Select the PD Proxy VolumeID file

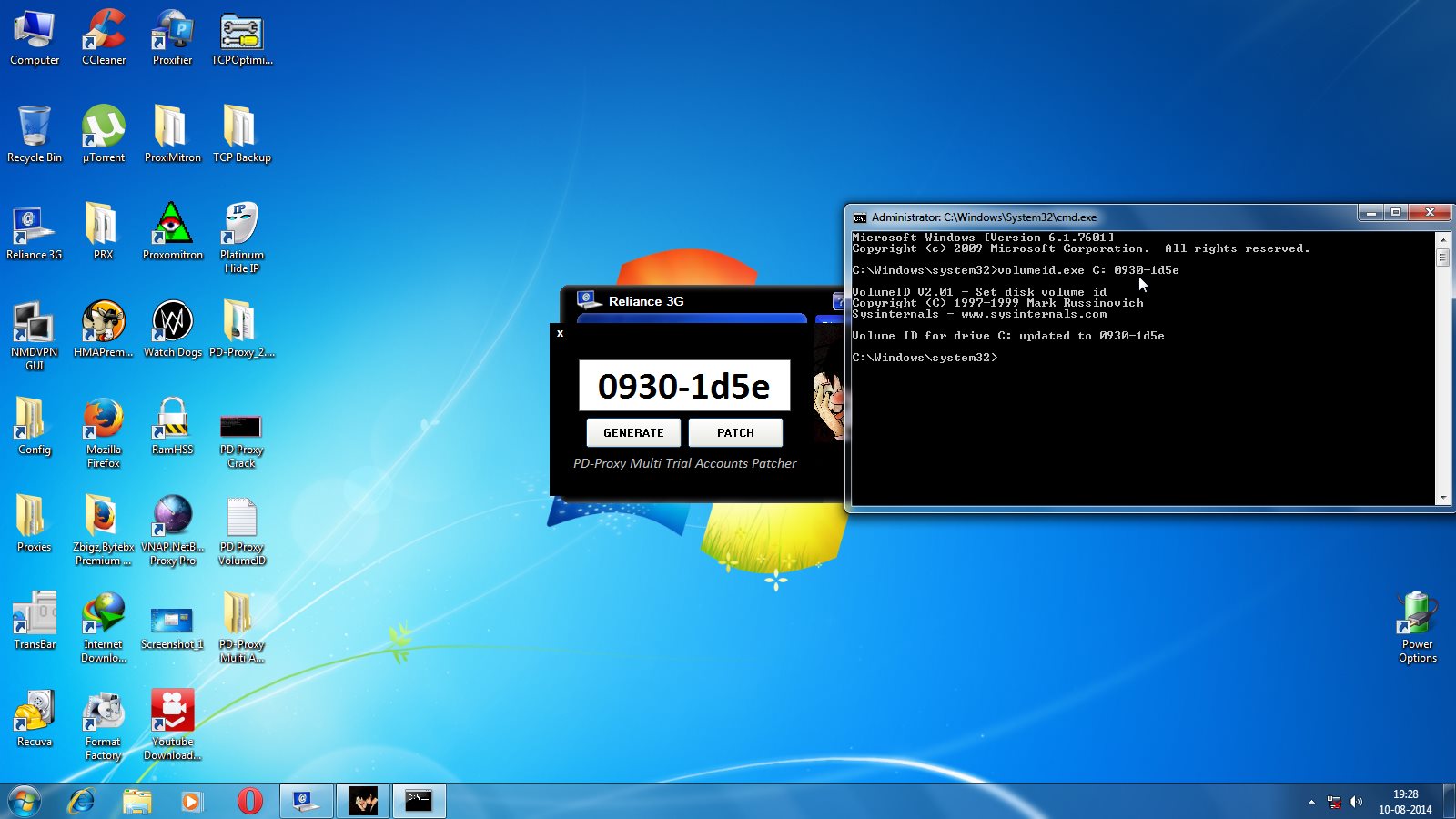pos(242,531)
